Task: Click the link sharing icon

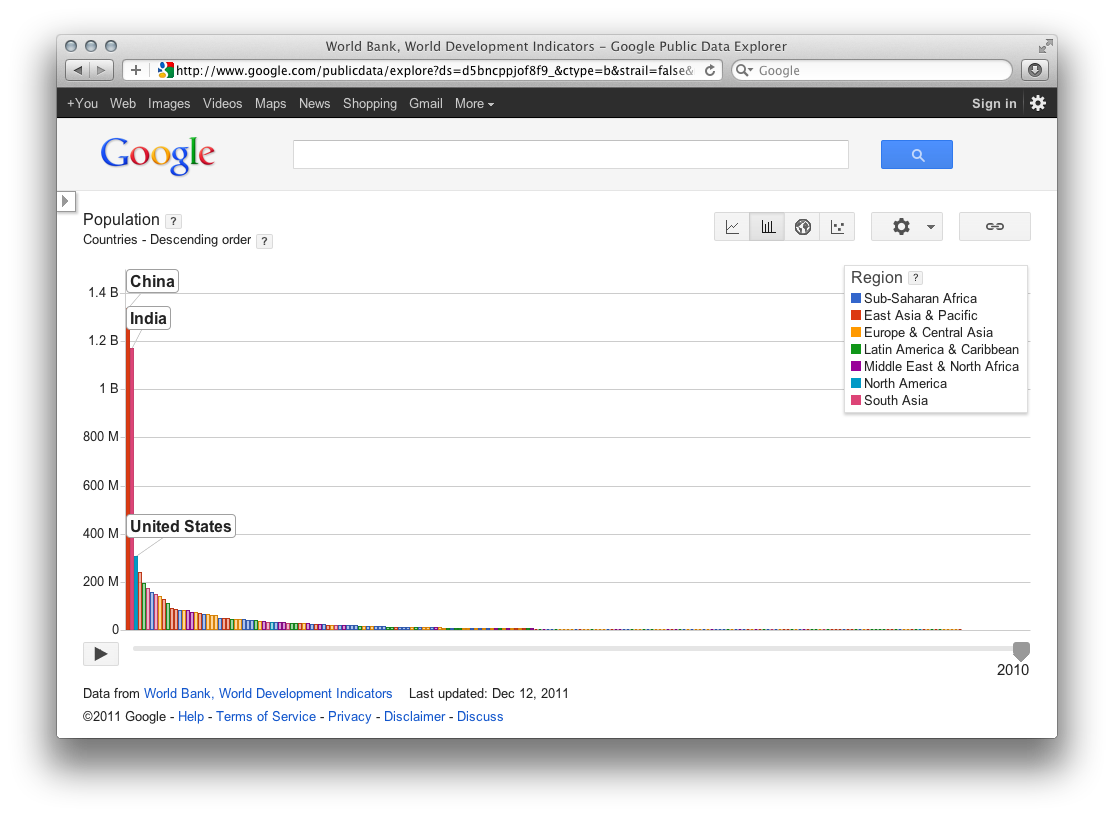Action: 994,226
